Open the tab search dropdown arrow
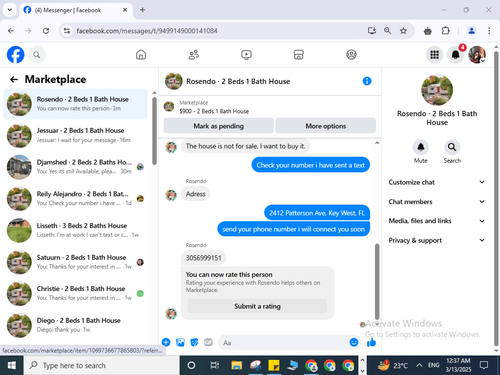The width and height of the screenshot is (500, 375). (x=10, y=10)
